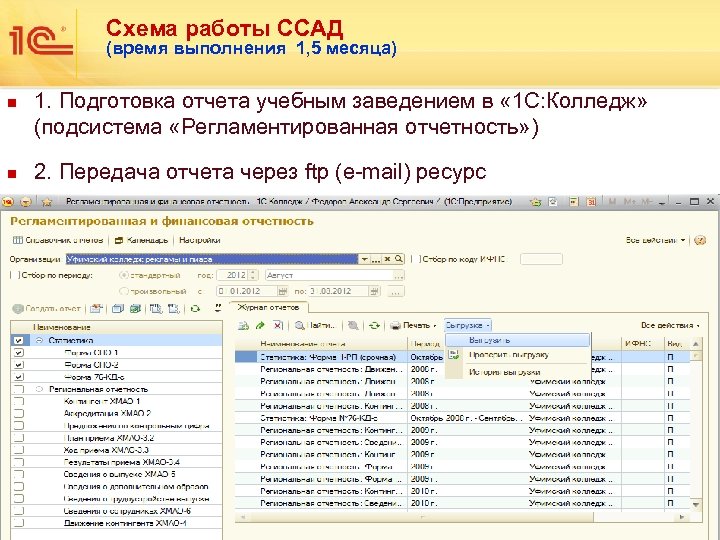Click the add report icon in journal toolbar
This screenshot has height=540, width=720.
coord(243,326)
